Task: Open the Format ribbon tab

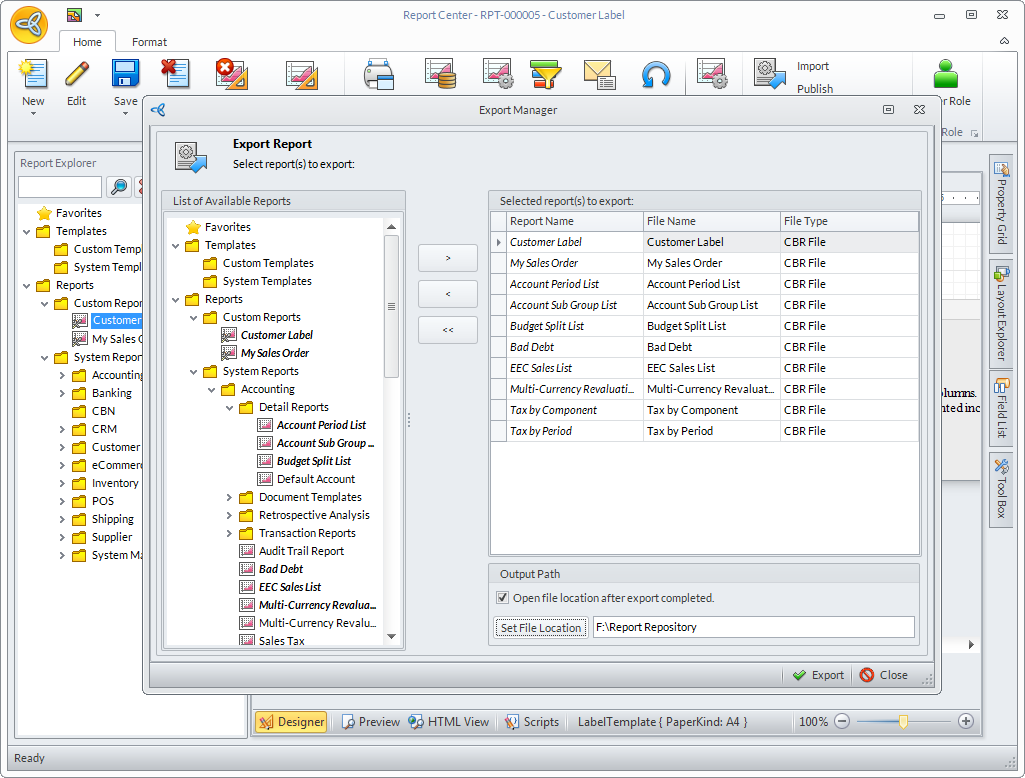Action: (x=149, y=42)
